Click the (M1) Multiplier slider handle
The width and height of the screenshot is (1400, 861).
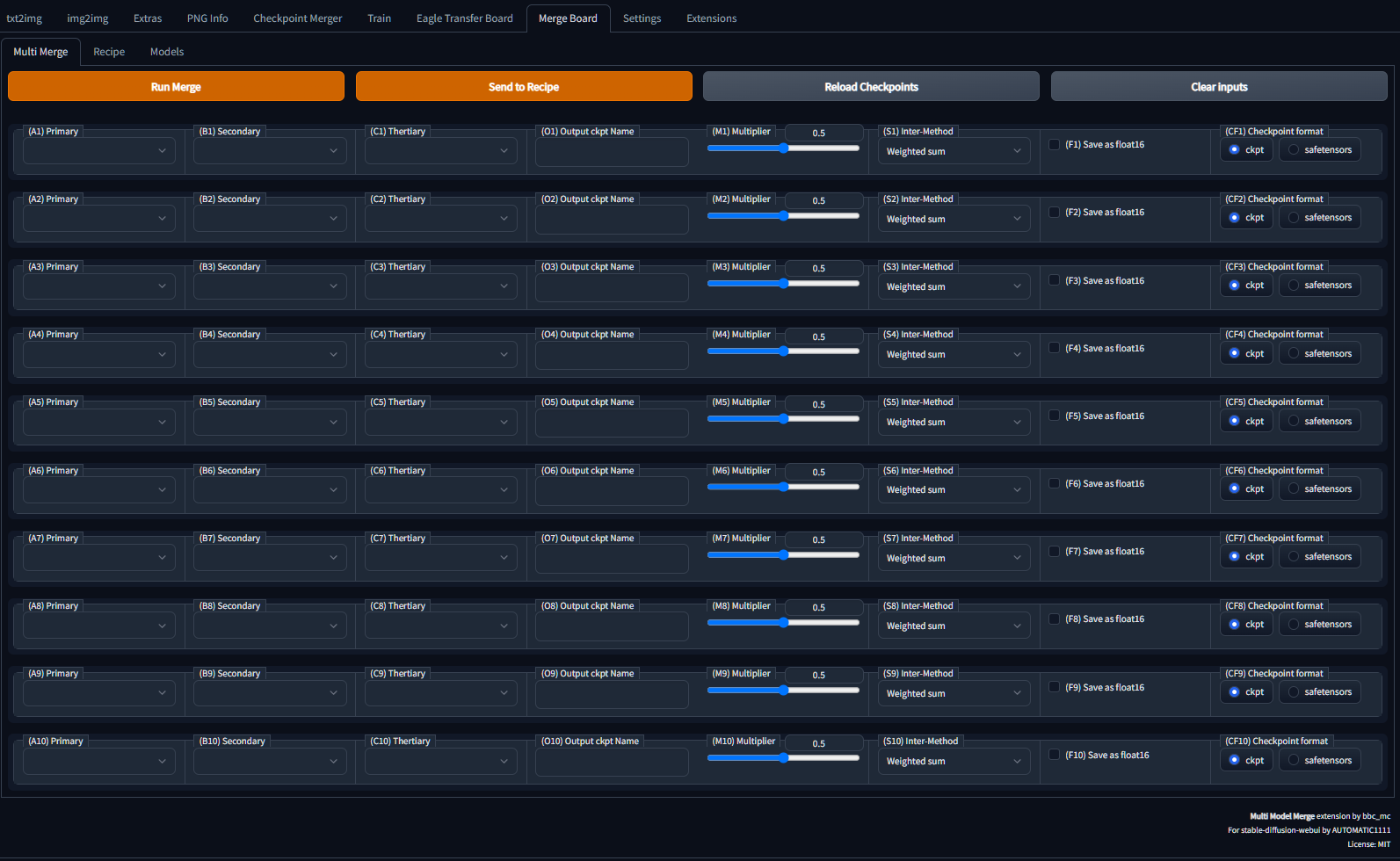[783, 148]
